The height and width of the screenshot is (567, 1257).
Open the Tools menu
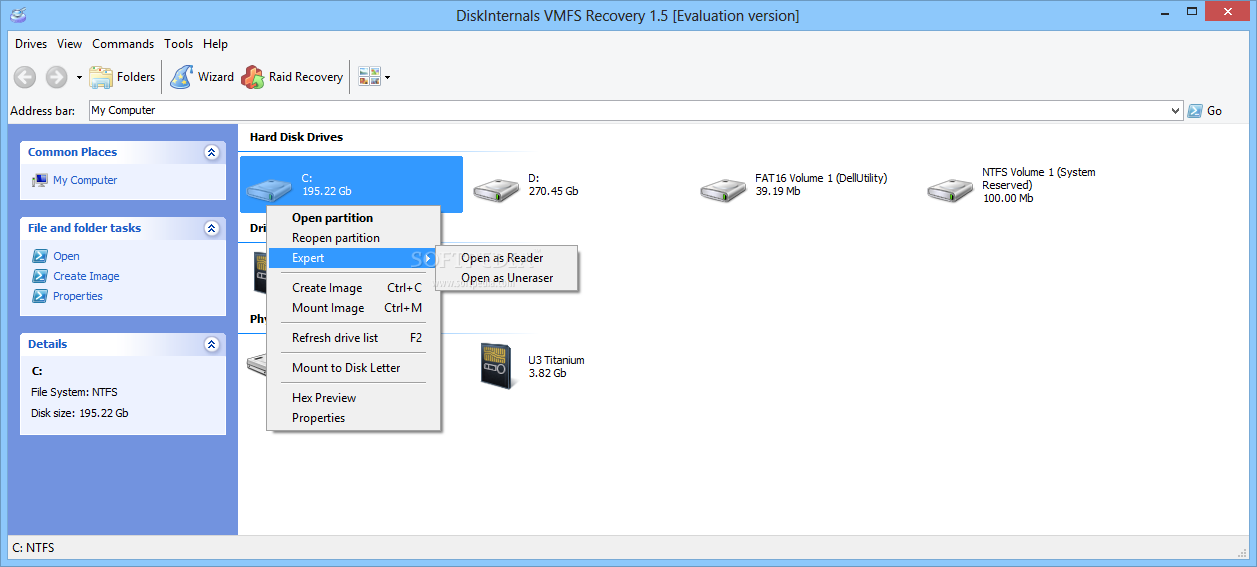tap(179, 44)
